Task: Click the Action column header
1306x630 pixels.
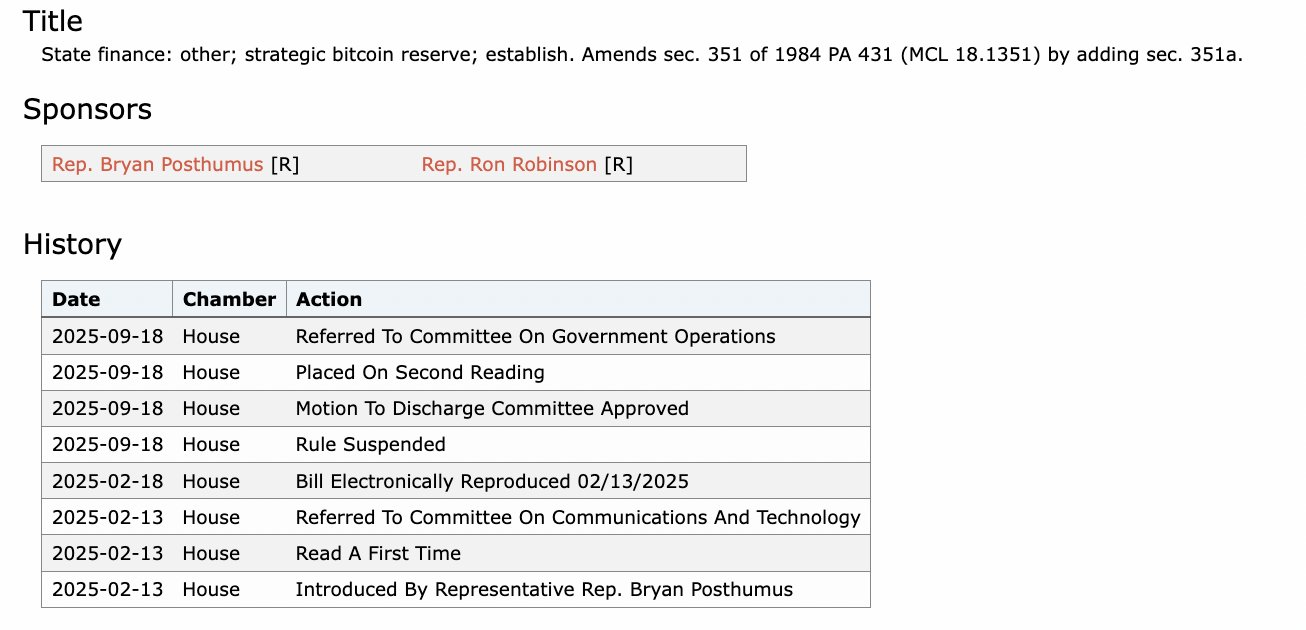Action: click(329, 299)
